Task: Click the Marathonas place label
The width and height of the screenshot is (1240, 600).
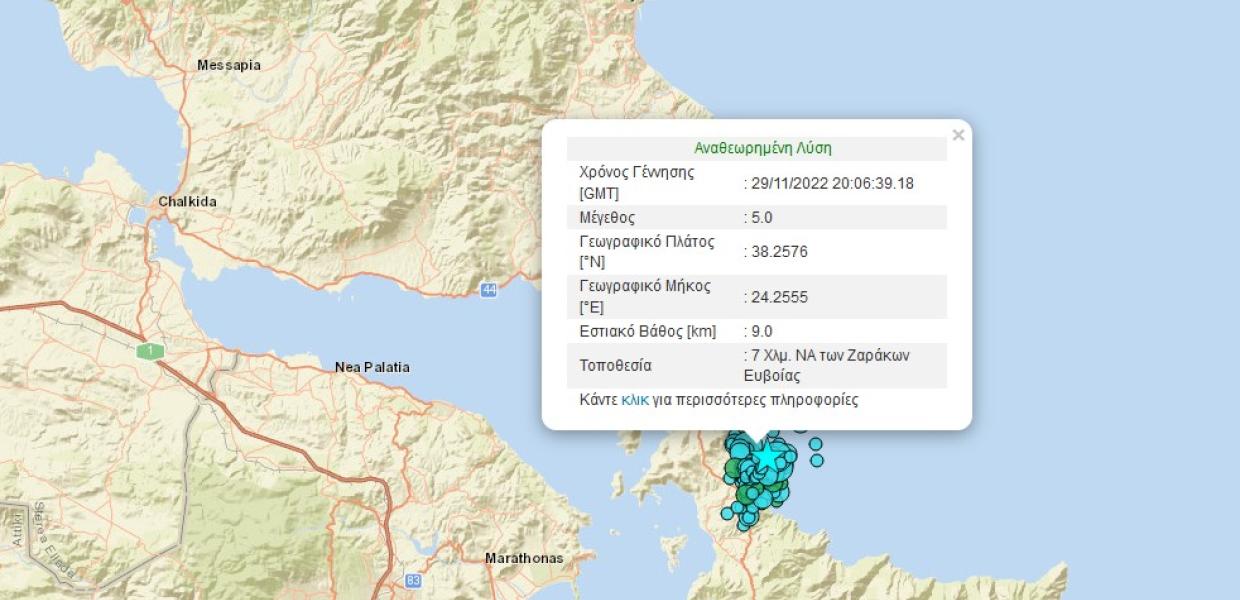Action: (524, 558)
